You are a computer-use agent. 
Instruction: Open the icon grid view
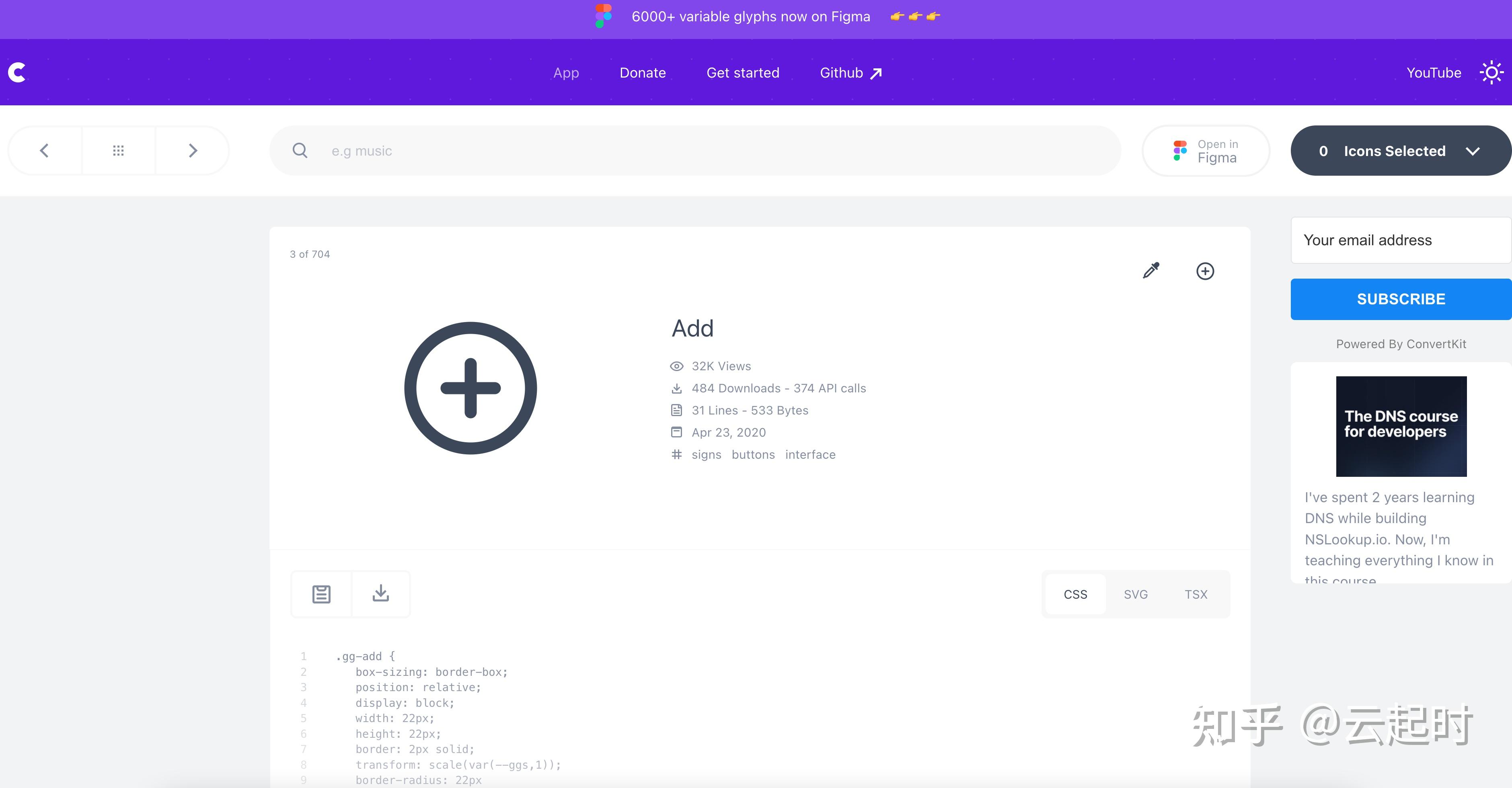tap(118, 151)
